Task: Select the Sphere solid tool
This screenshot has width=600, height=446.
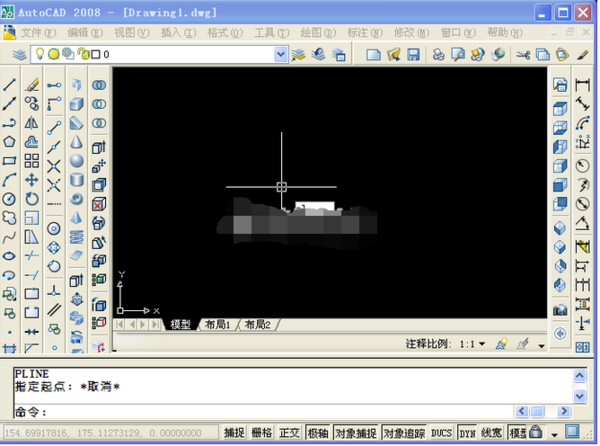Action: pyautogui.click(x=77, y=161)
